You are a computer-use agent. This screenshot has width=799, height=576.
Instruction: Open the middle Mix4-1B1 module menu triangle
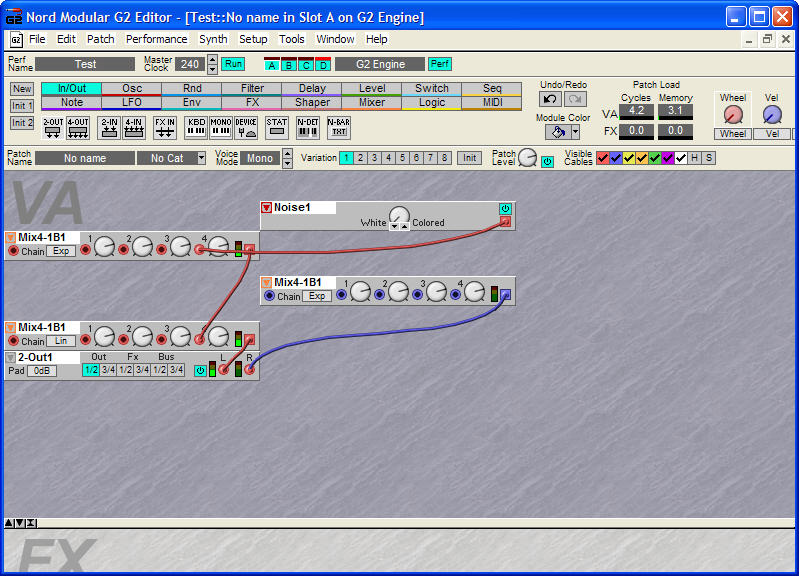[x=266, y=282]
